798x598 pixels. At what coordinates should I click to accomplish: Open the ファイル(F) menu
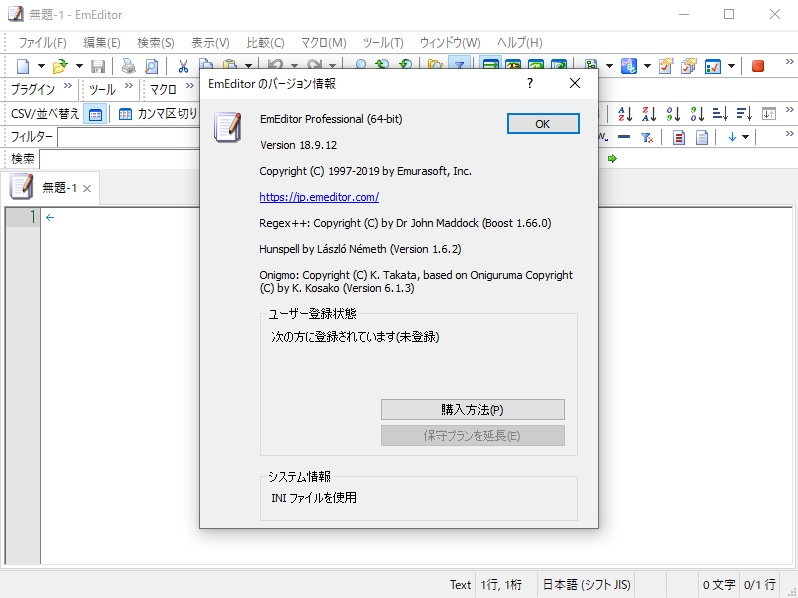[43, 43]
